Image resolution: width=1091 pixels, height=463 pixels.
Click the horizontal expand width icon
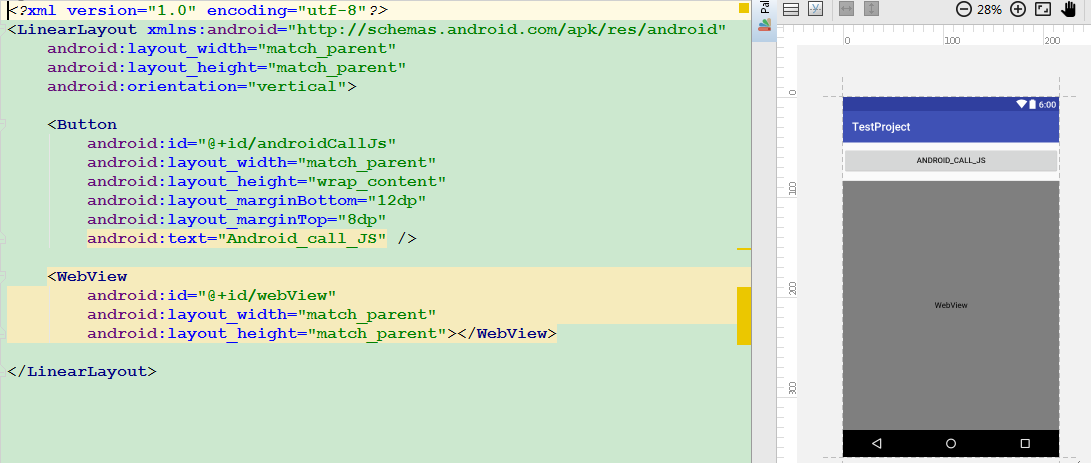(x=845, y=9)
